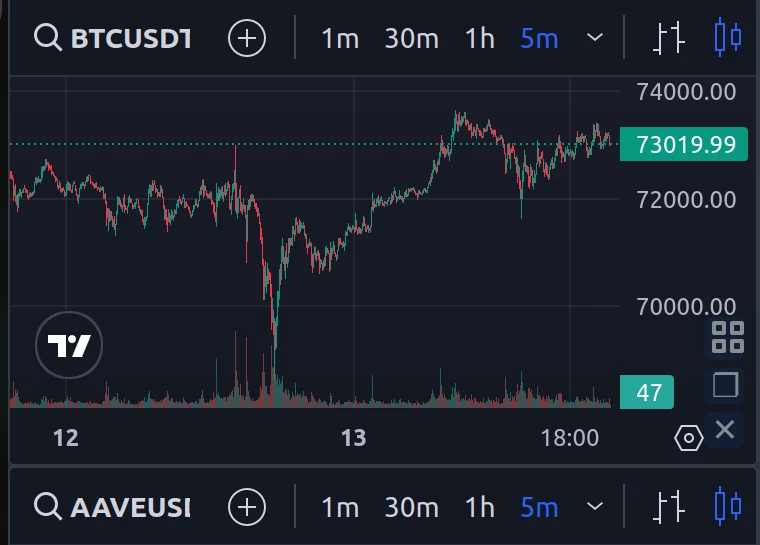Open chart settings hexagon gear icon
The image size is (760, 545).
(689, 438)
